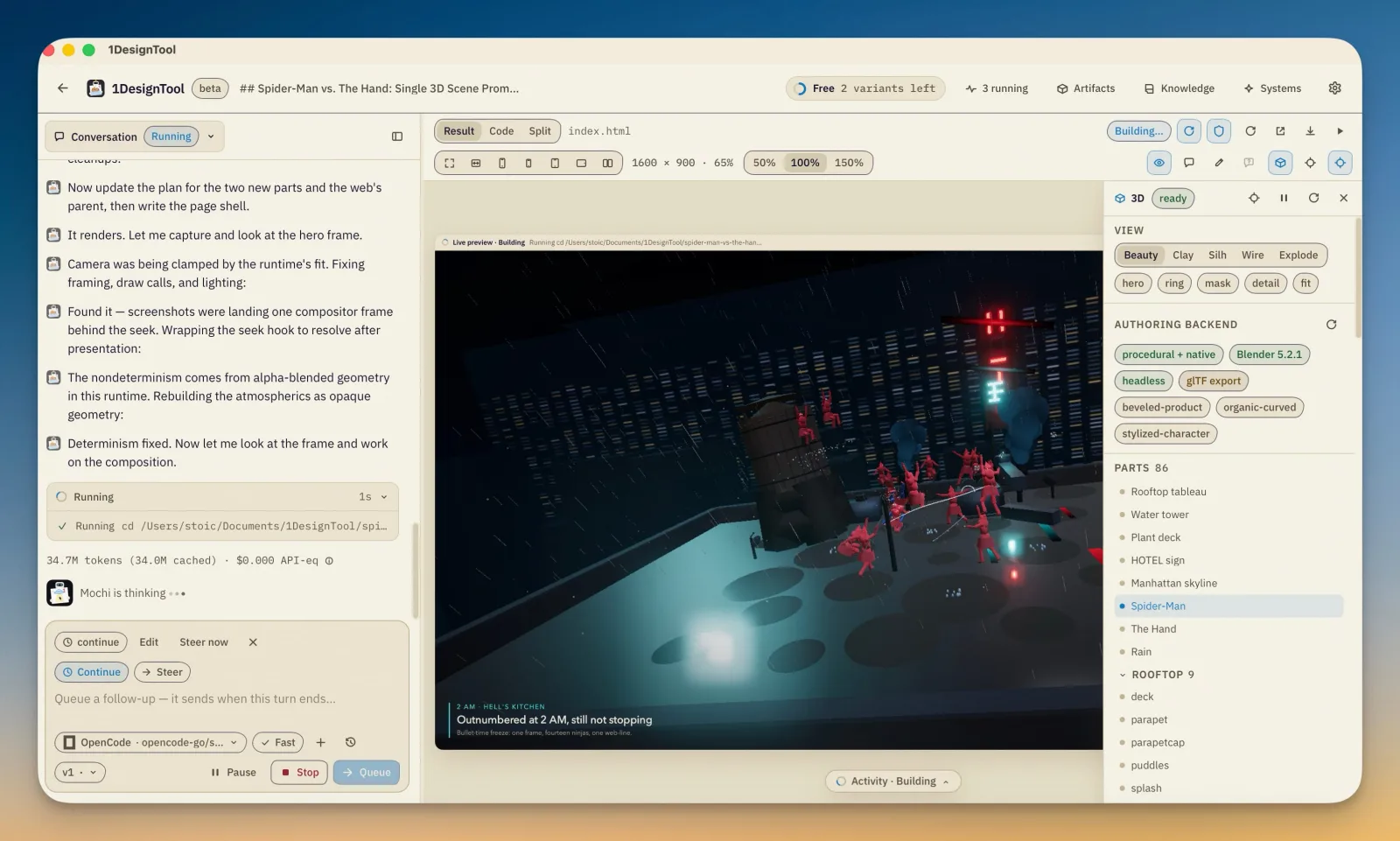The width and height of the screenshot is (1400, 841).
Task: Open the v1 version dropdown
Action: pyautogui.click(x=80, y=773)
